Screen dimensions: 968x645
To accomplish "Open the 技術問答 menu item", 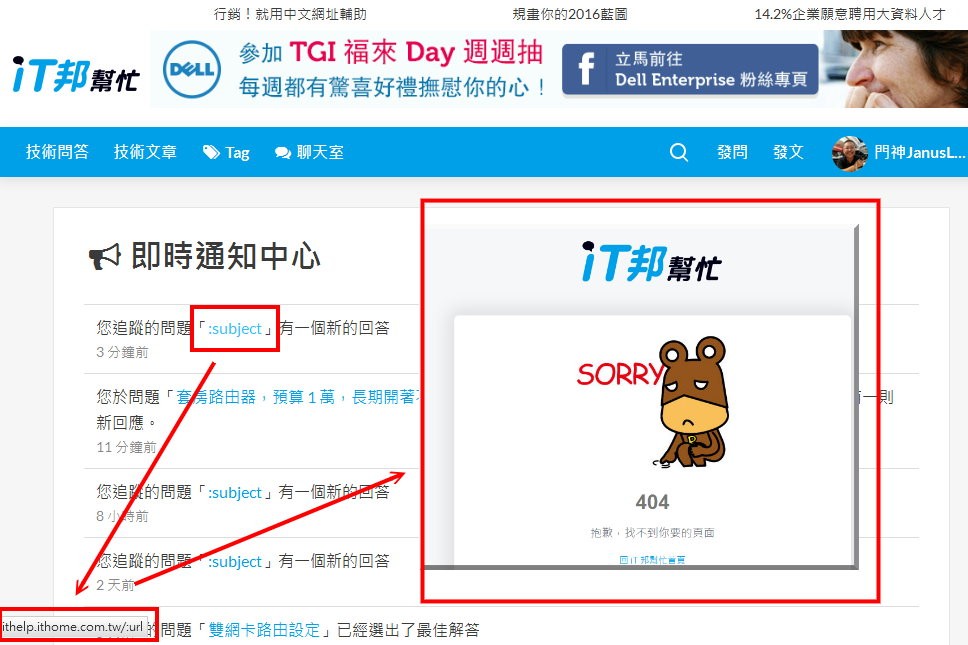I will pos(57,152).
